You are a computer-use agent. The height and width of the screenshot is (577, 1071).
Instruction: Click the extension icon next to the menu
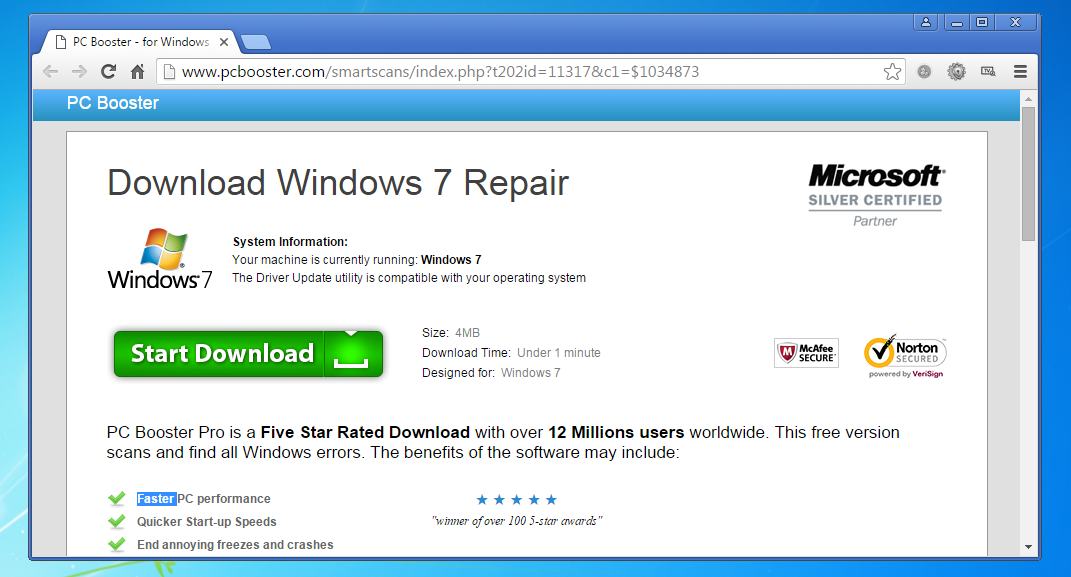pyautogui.click(x=988, y=71)
